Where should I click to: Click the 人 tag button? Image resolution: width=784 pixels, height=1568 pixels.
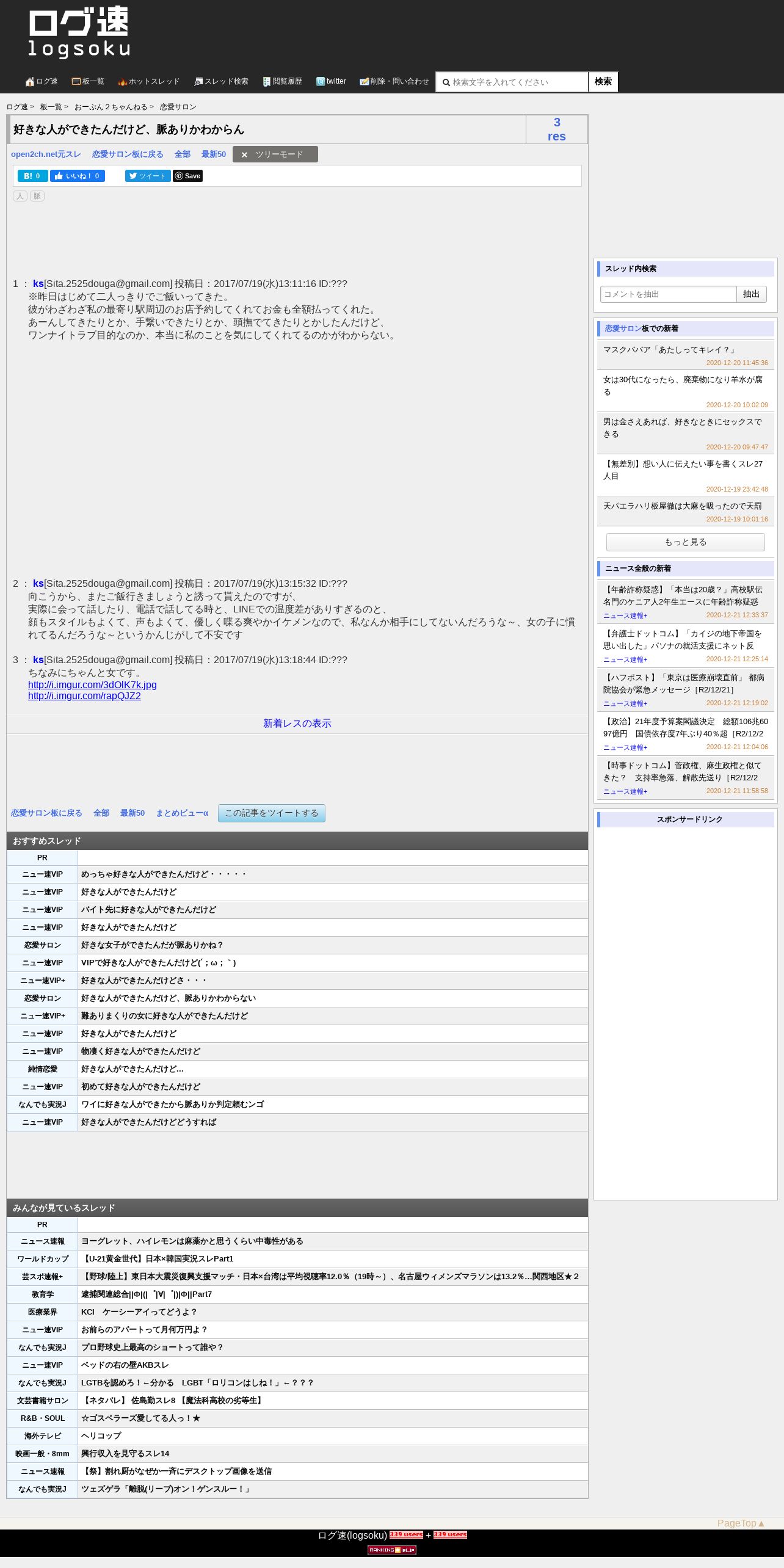click(20, 196)
